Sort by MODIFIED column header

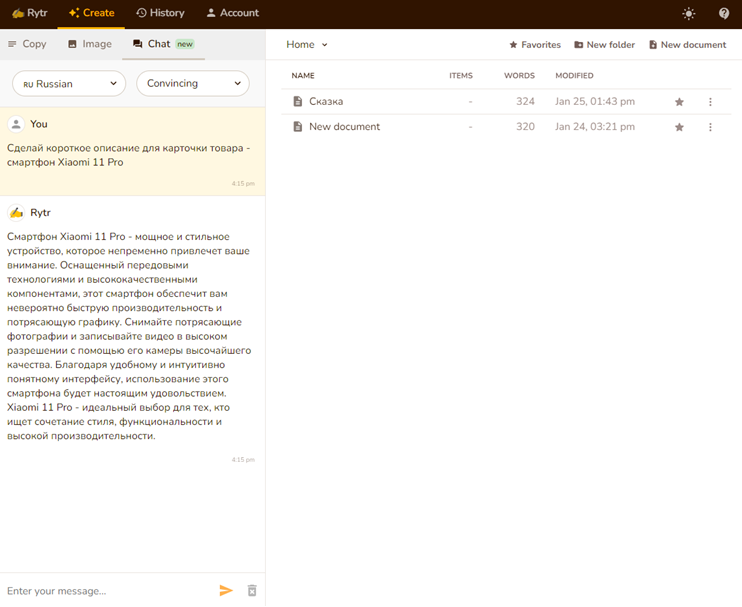[574, 76]
